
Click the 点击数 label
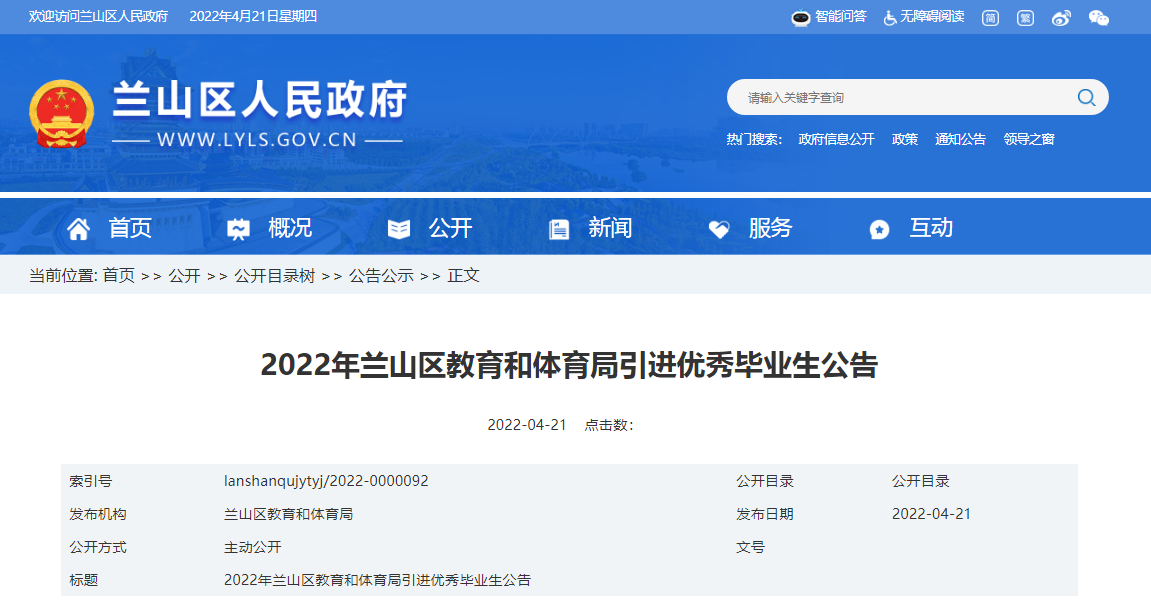pyautogui.click(x=609, y=426)
